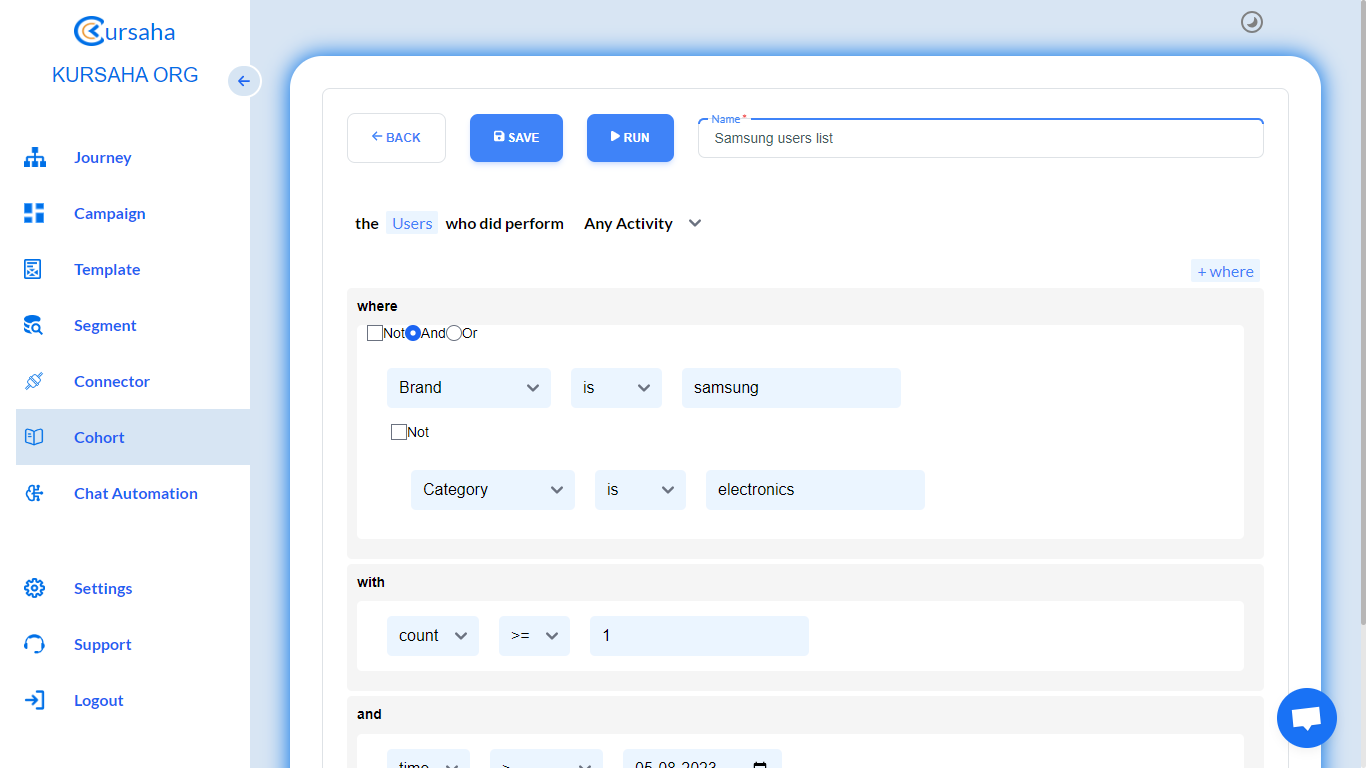Click the Segment database search icon
Viewport: 1366px width, 768px height.
tap(33, 325)
